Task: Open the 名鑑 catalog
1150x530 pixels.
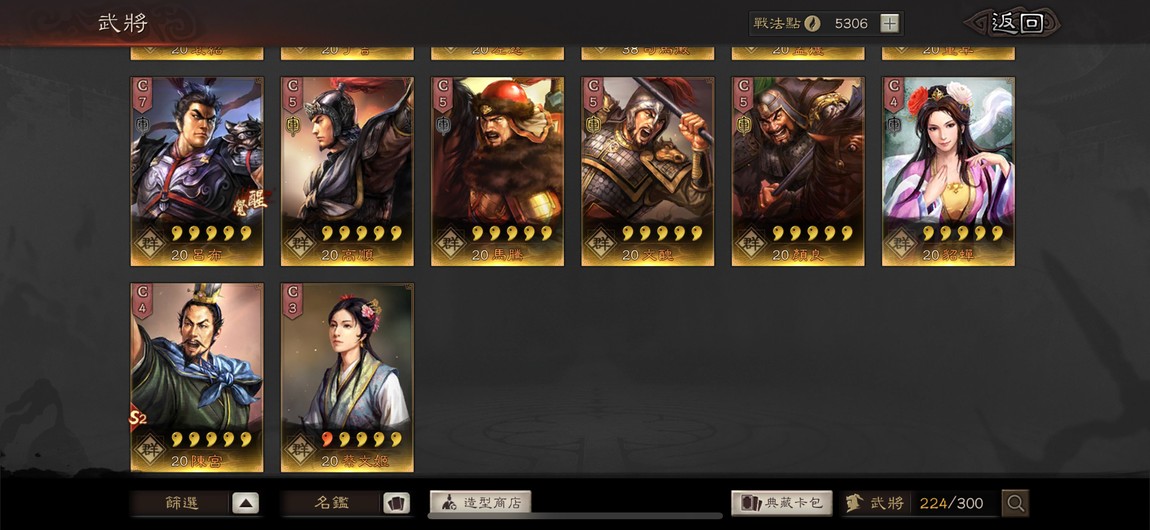Action: coord(332,503)
